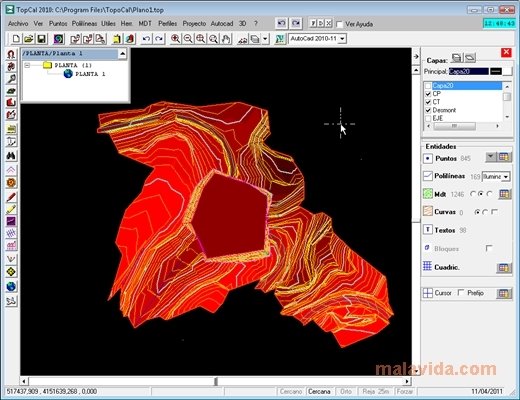Open the Mdt table icon
The height and width of the screenshot is (400, 520).
[505, 194]
